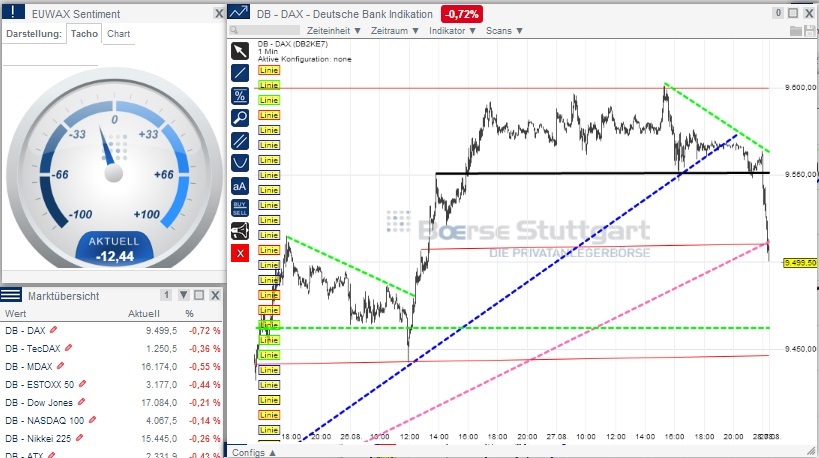
Task: Click the -0,72% change badge
Action: click(462, 14)
